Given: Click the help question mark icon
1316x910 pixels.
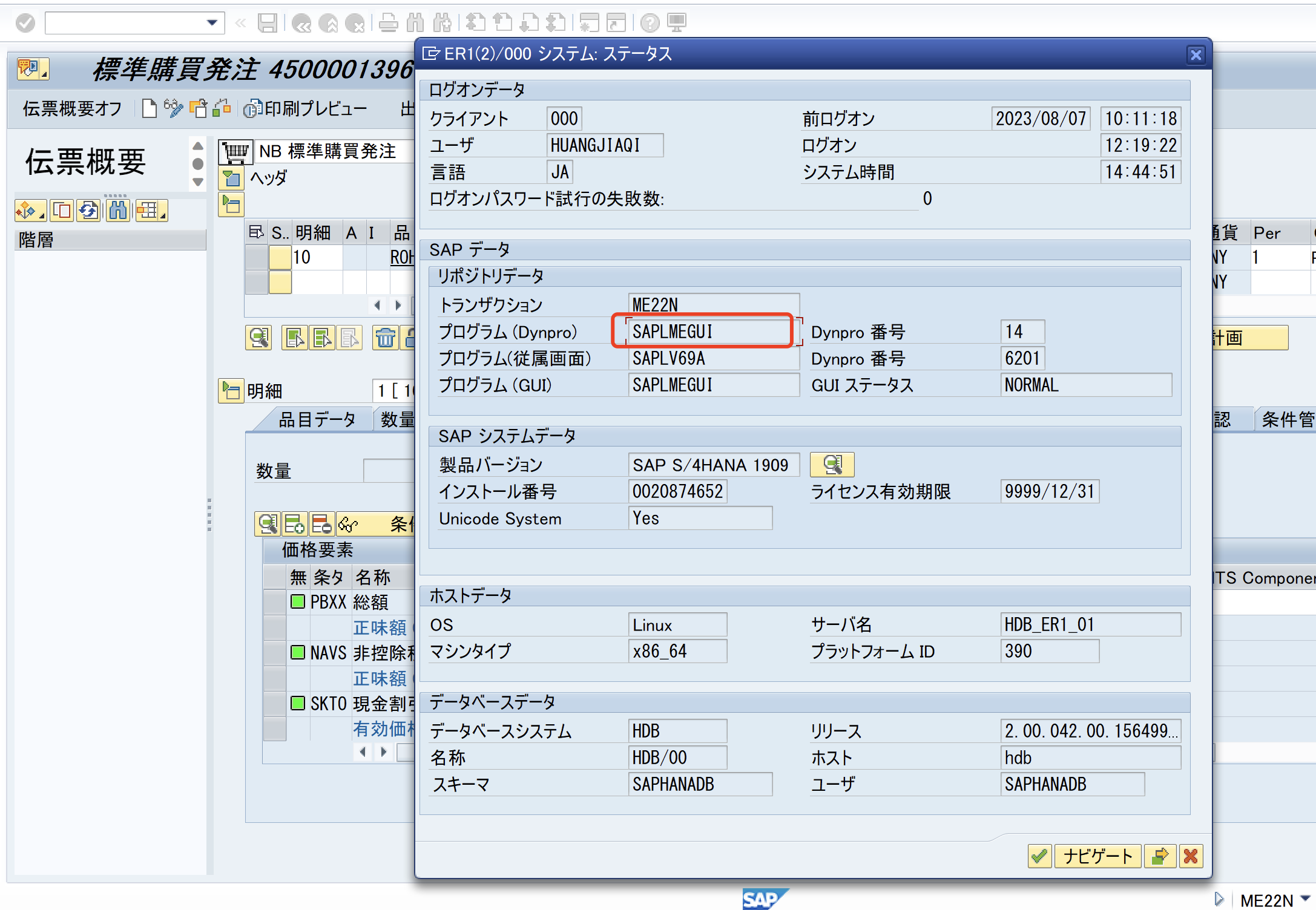Looking at the screenshot, I should (650, 23).
